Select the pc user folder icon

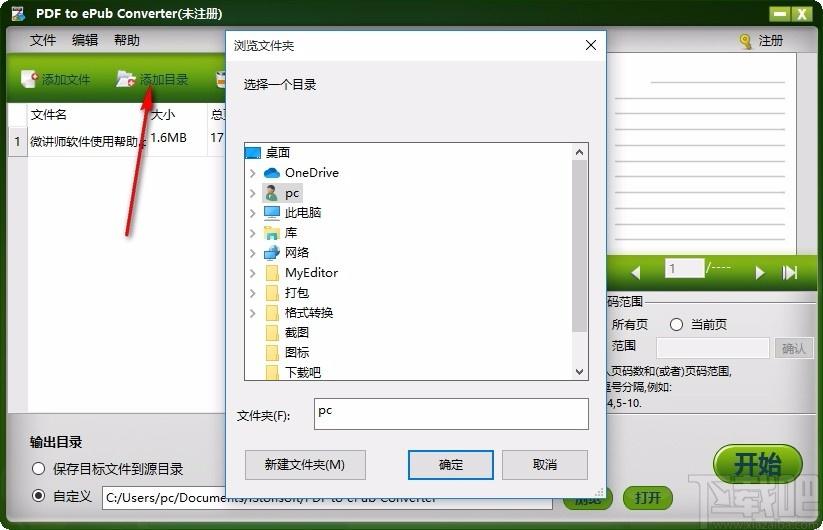coord(271,193)
